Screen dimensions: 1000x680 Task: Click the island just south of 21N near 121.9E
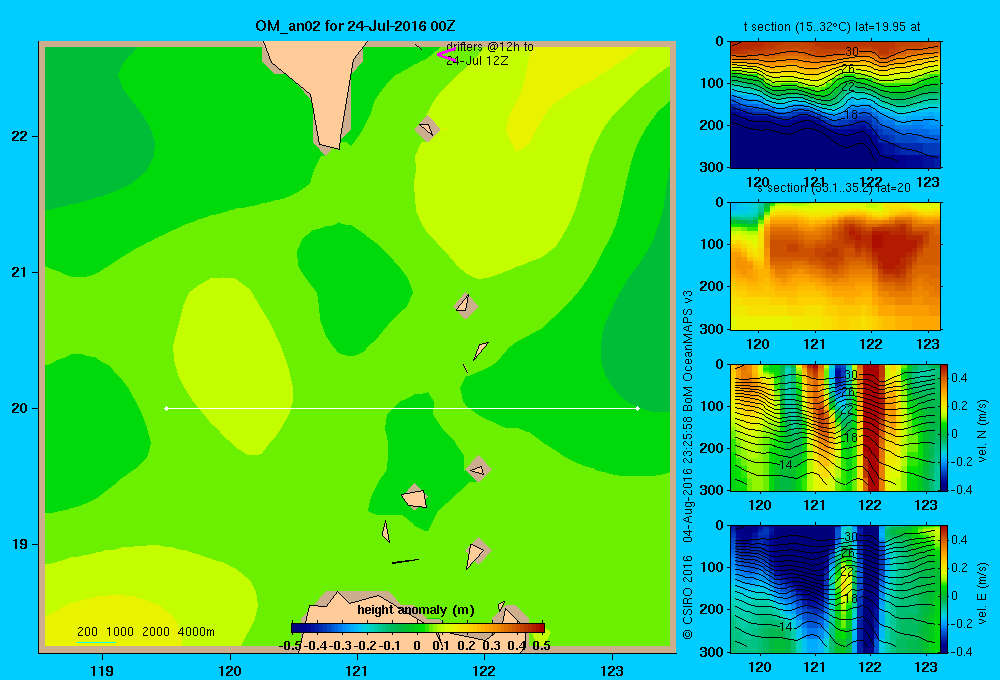(x=466, y=306)
